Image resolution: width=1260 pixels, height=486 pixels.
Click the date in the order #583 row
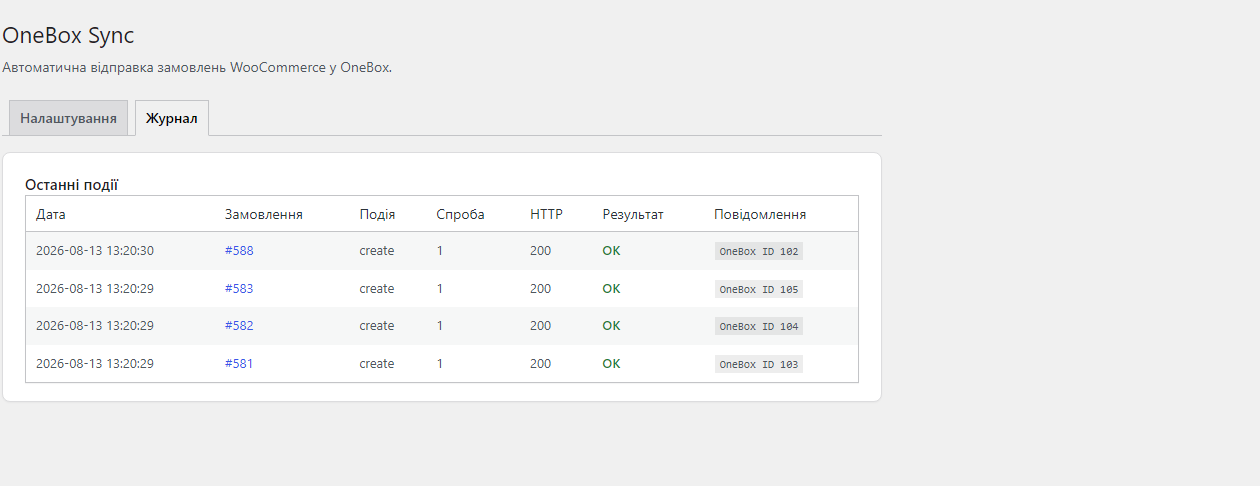[95, 289]
